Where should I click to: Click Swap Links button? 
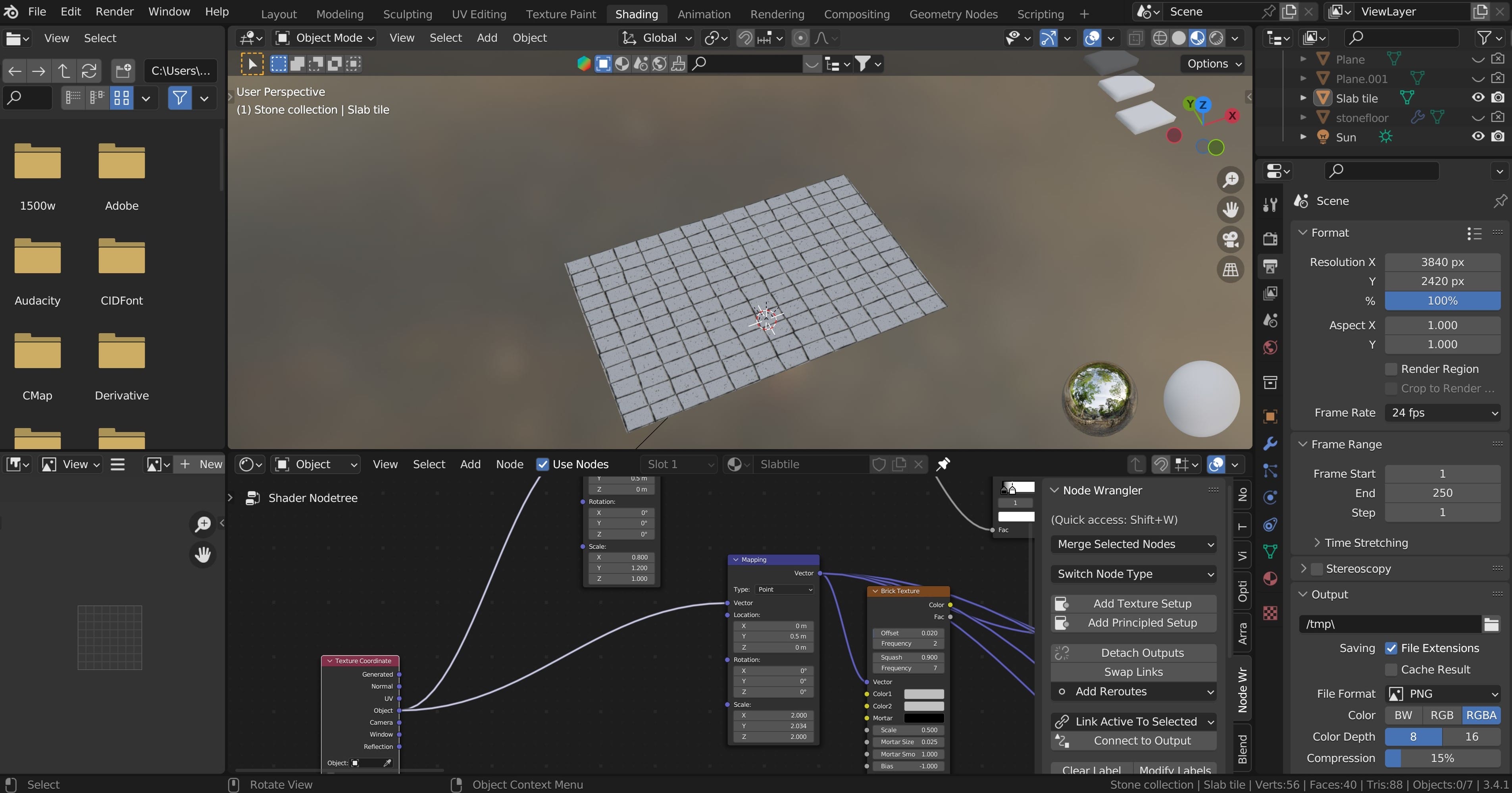[1133, 672]
